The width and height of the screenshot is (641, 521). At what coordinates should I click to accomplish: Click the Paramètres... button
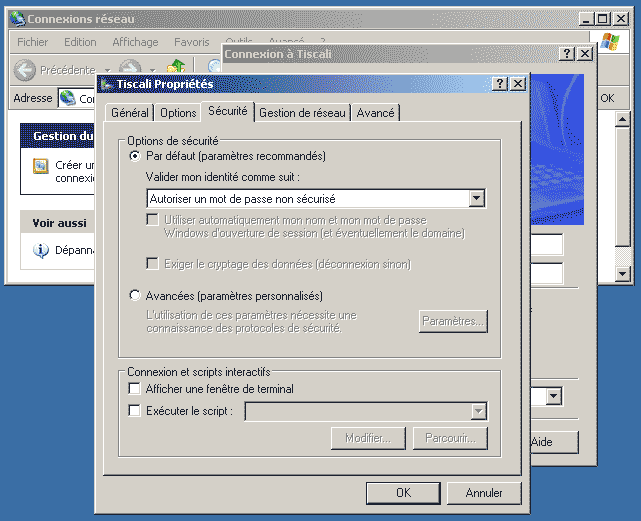coord(453,321)
